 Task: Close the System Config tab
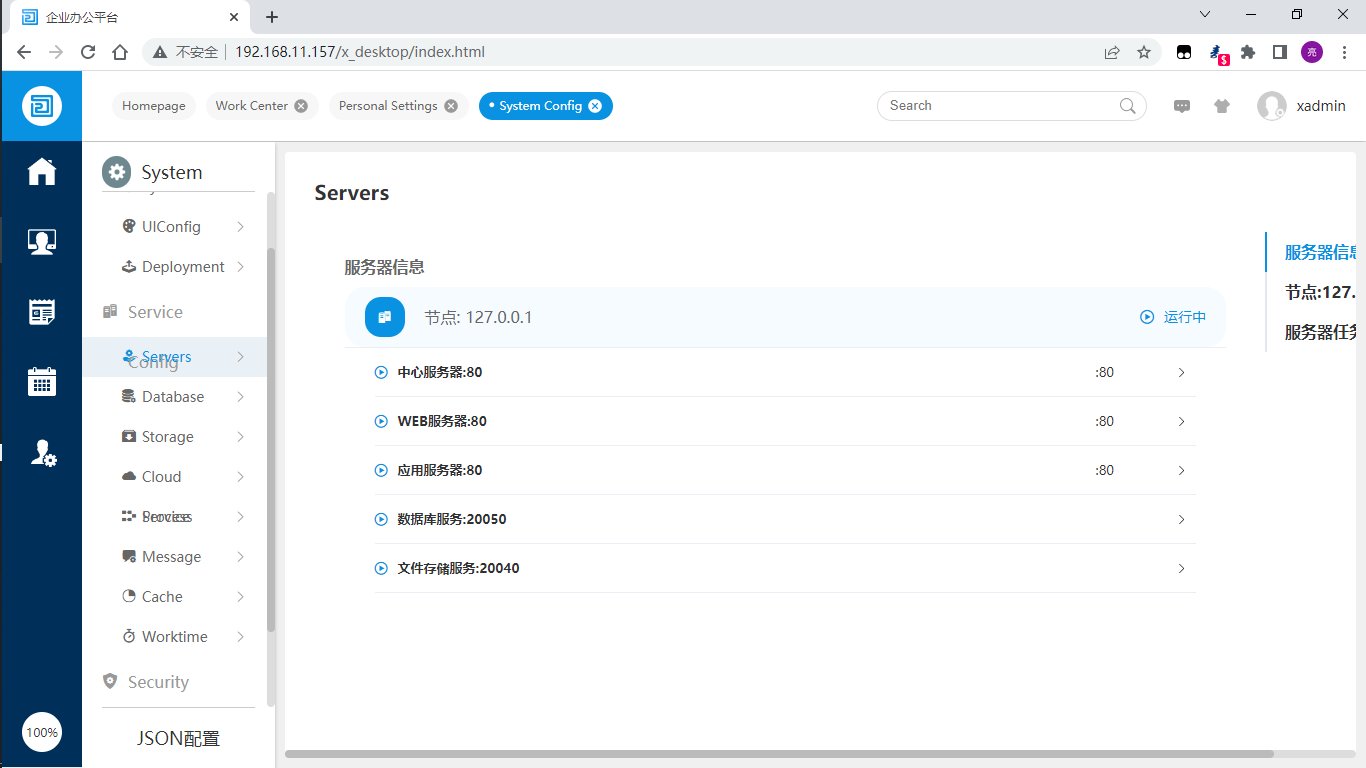click(595, 106)
